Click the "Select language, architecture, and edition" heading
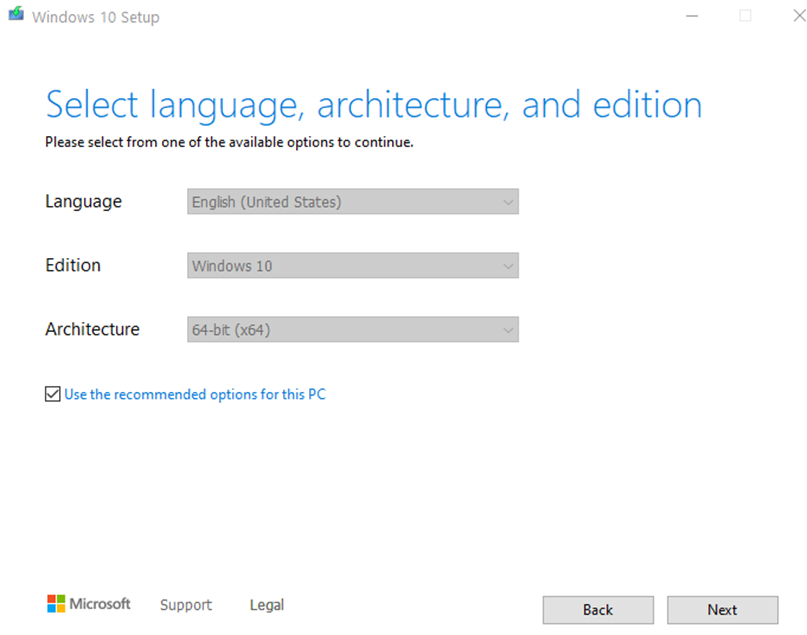Image resolution: width=807 pixels, height=635 pixels. [373, 105]
